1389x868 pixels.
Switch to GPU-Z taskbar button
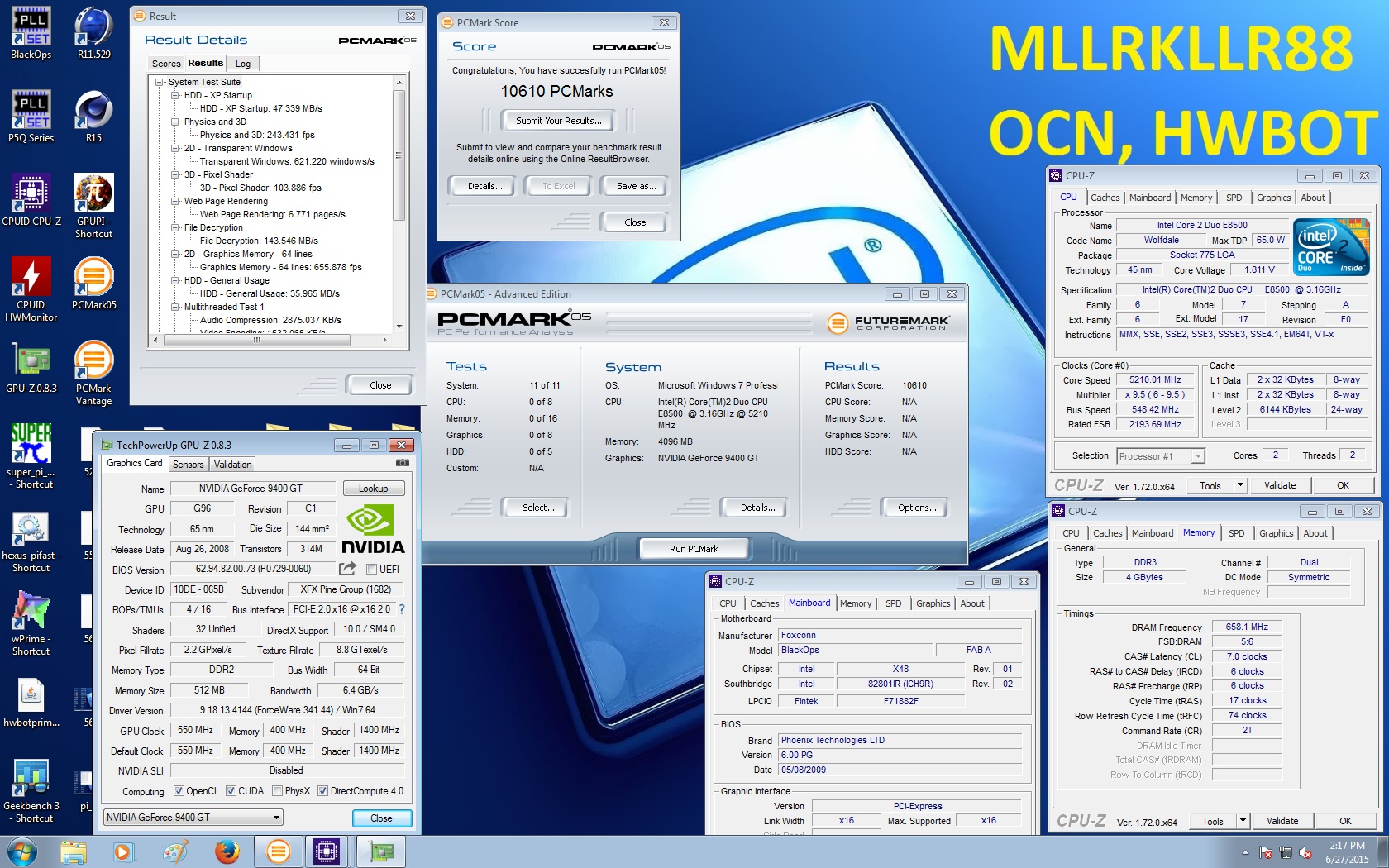(x=381, y=851)
